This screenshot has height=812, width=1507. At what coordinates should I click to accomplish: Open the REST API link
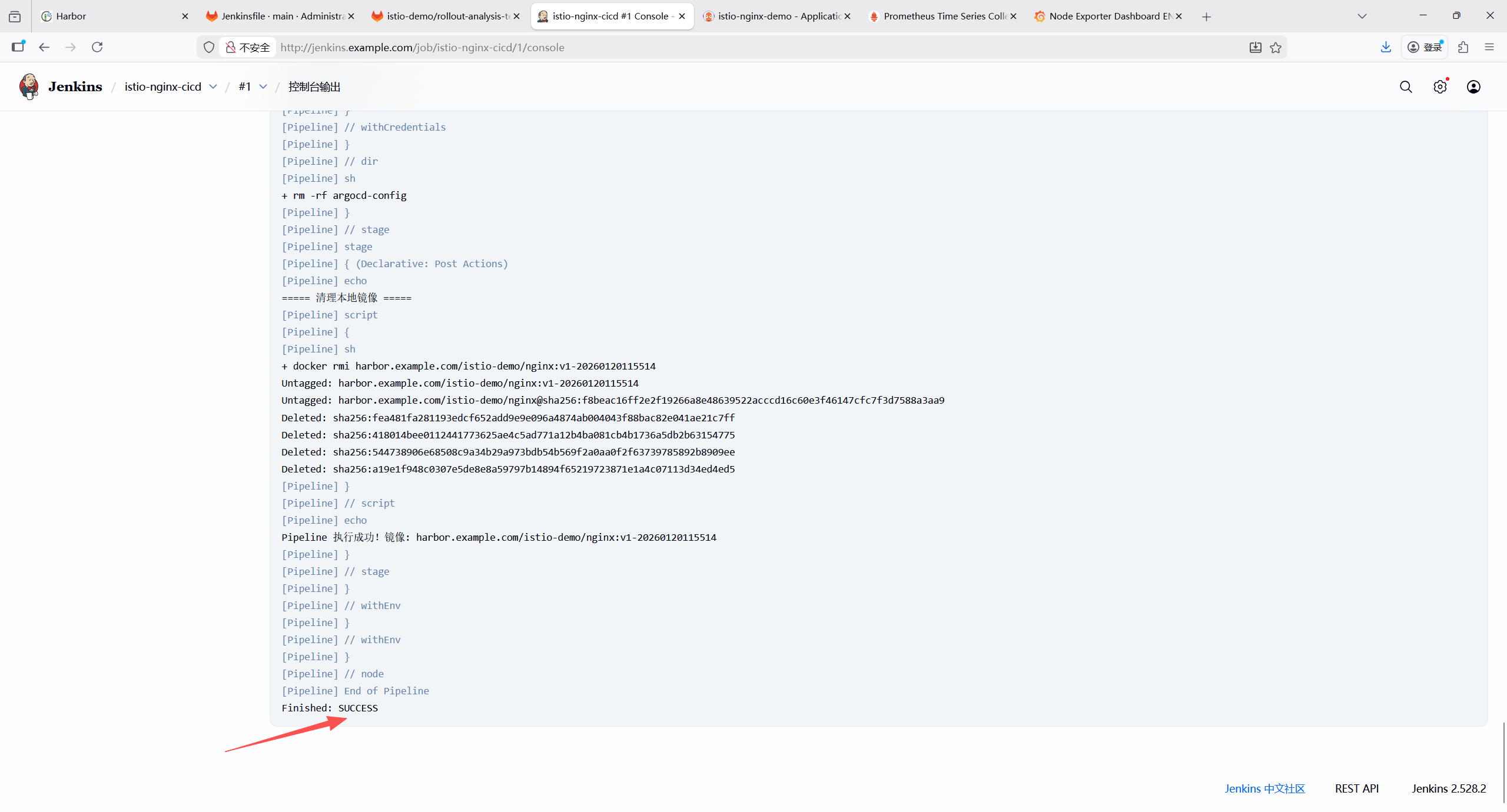point(1356,788)
